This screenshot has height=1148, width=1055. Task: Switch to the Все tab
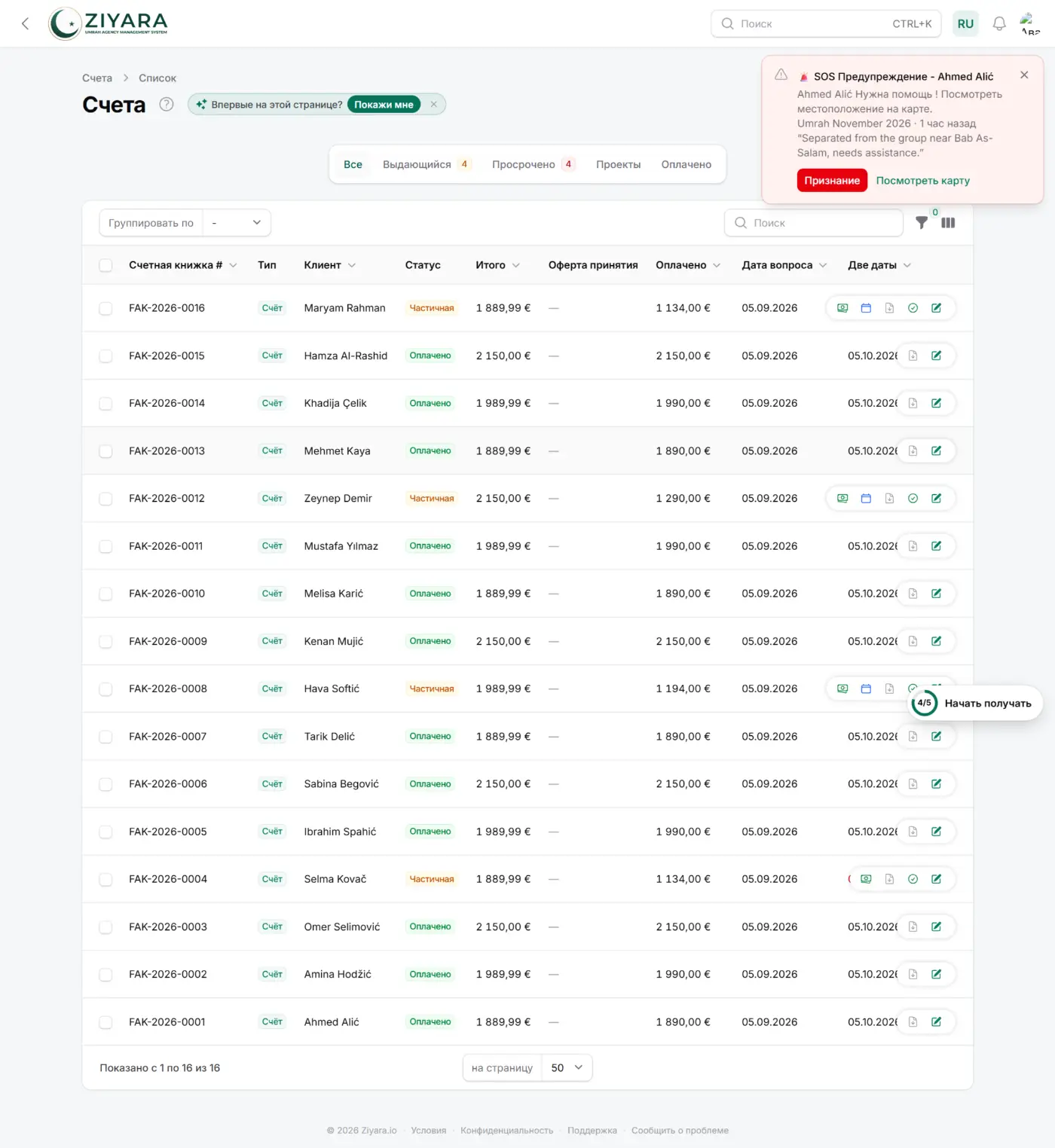pos(353,164)
